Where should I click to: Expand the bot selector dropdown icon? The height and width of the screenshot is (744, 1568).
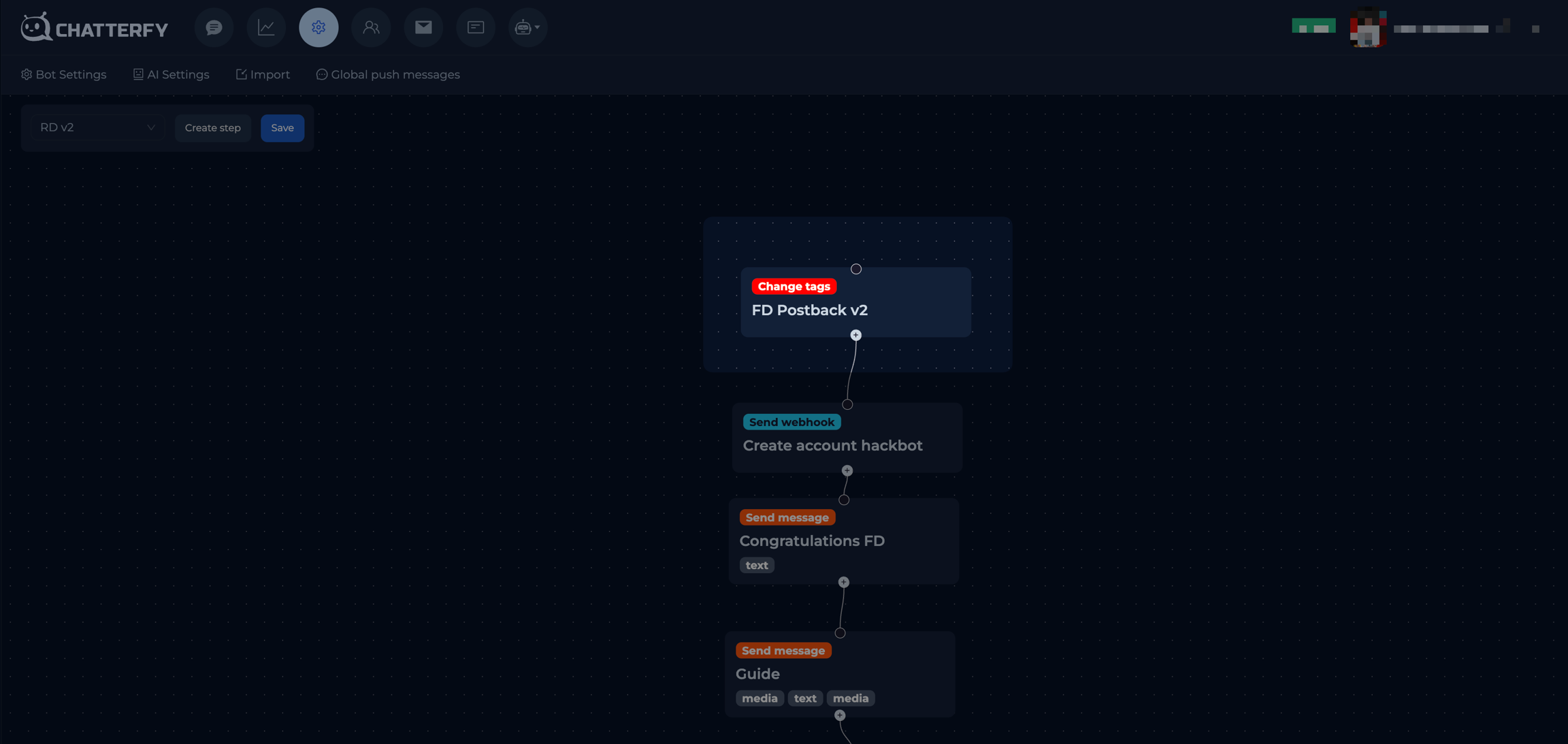click(x=527, y=27)
